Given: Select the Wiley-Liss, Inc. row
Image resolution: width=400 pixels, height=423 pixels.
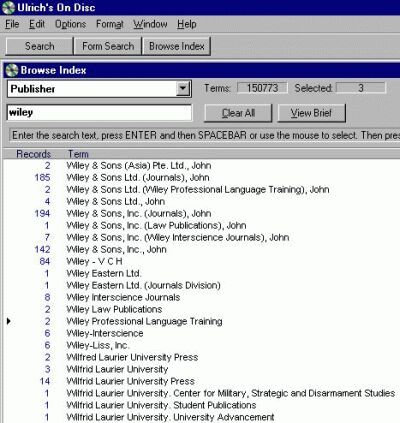Looking at the screenshot, I should pos(98,346).
